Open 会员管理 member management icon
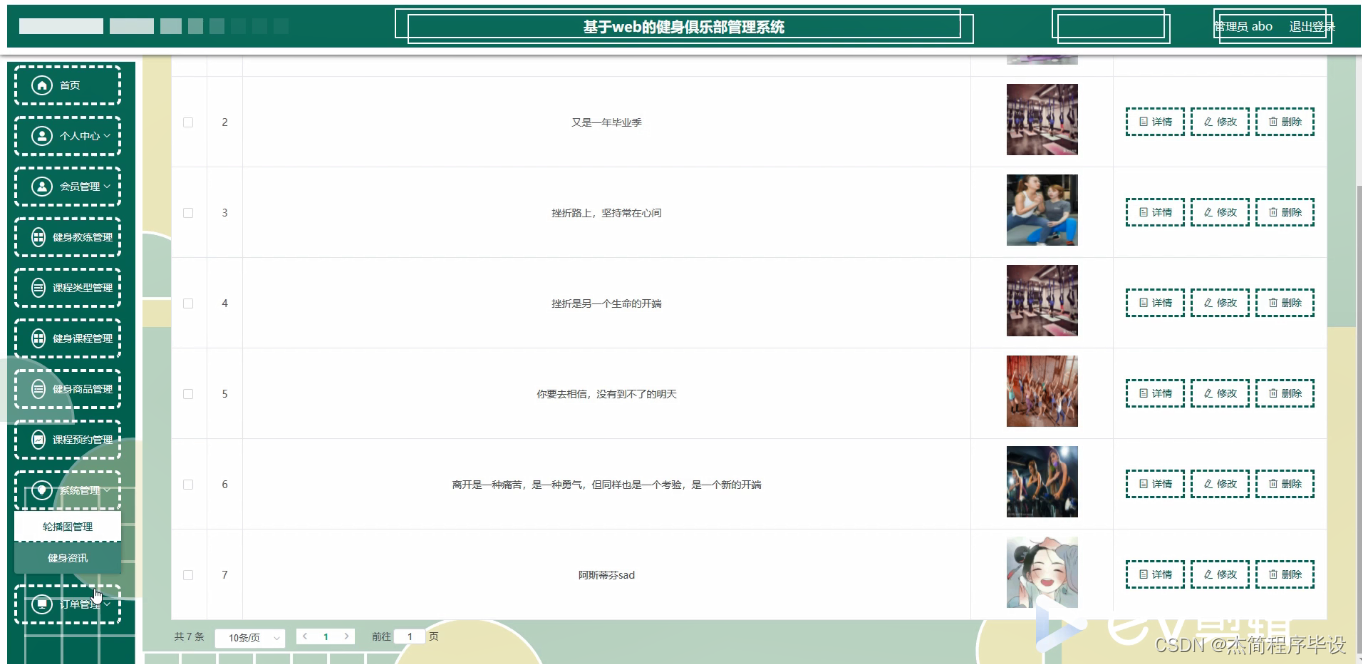Image resolution: width=1362 pixels, height=664 pixels. tap(40, 186)
